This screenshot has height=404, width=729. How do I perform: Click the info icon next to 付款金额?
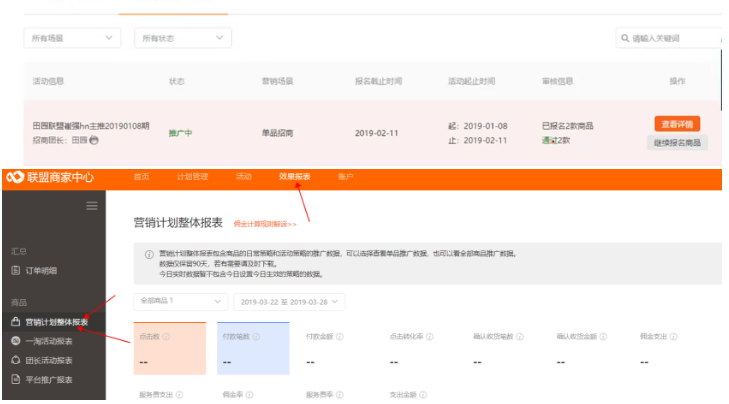[340, 337]
